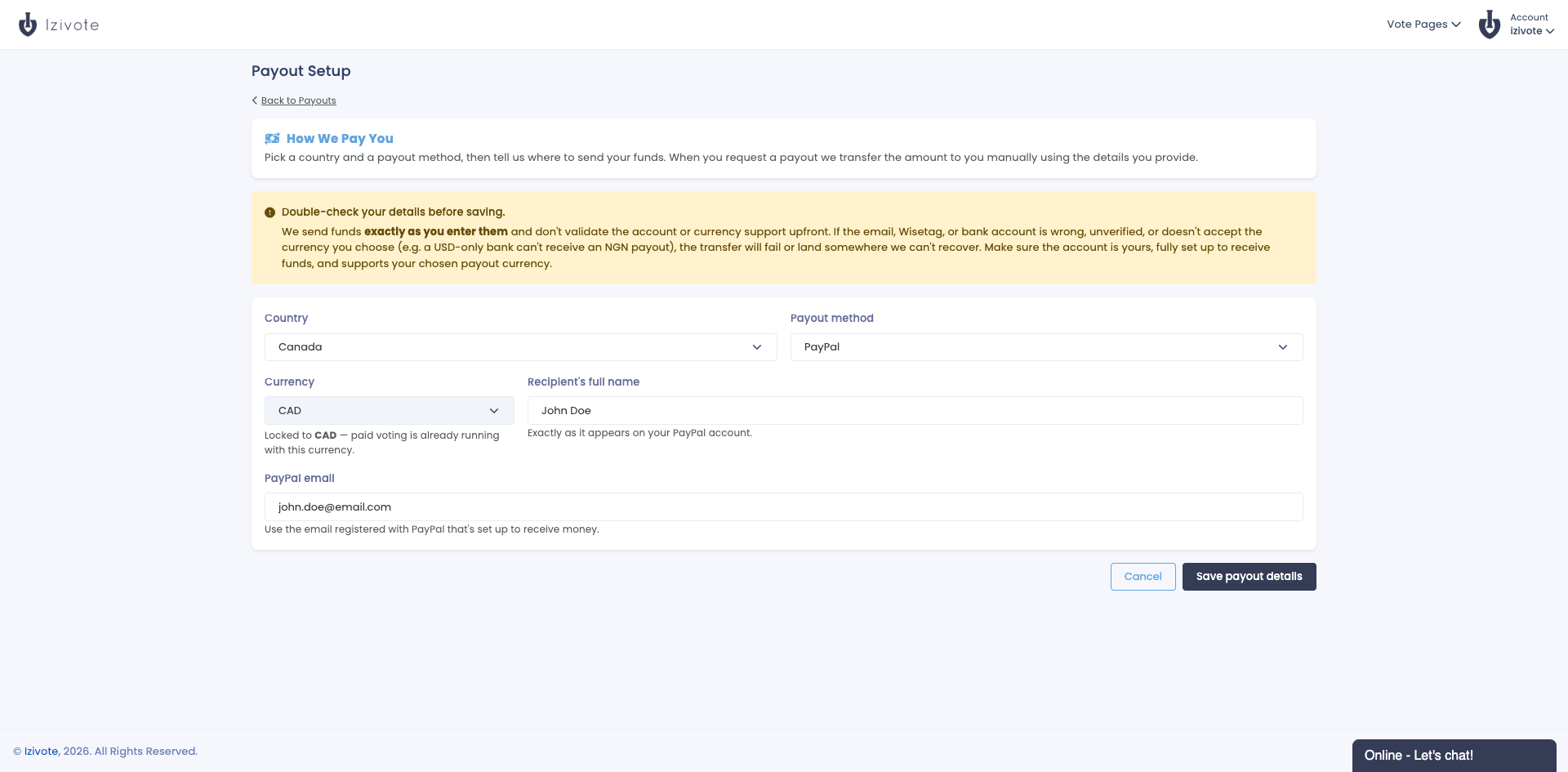Open the Vote Pages menu
1568x772 pixels.
[1423, 25]
